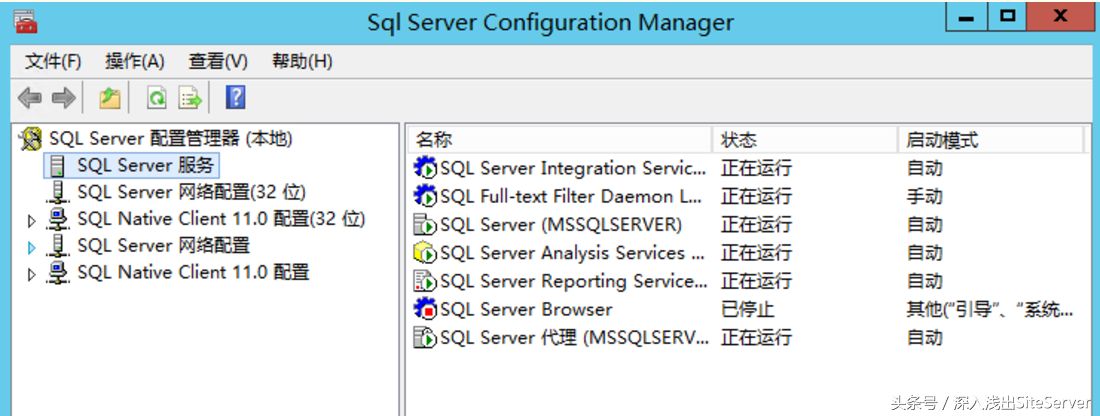Click the SQL Server 配置管理器 root node icon
Viewport: 1100px width, 416px height.
coord(30,139)
